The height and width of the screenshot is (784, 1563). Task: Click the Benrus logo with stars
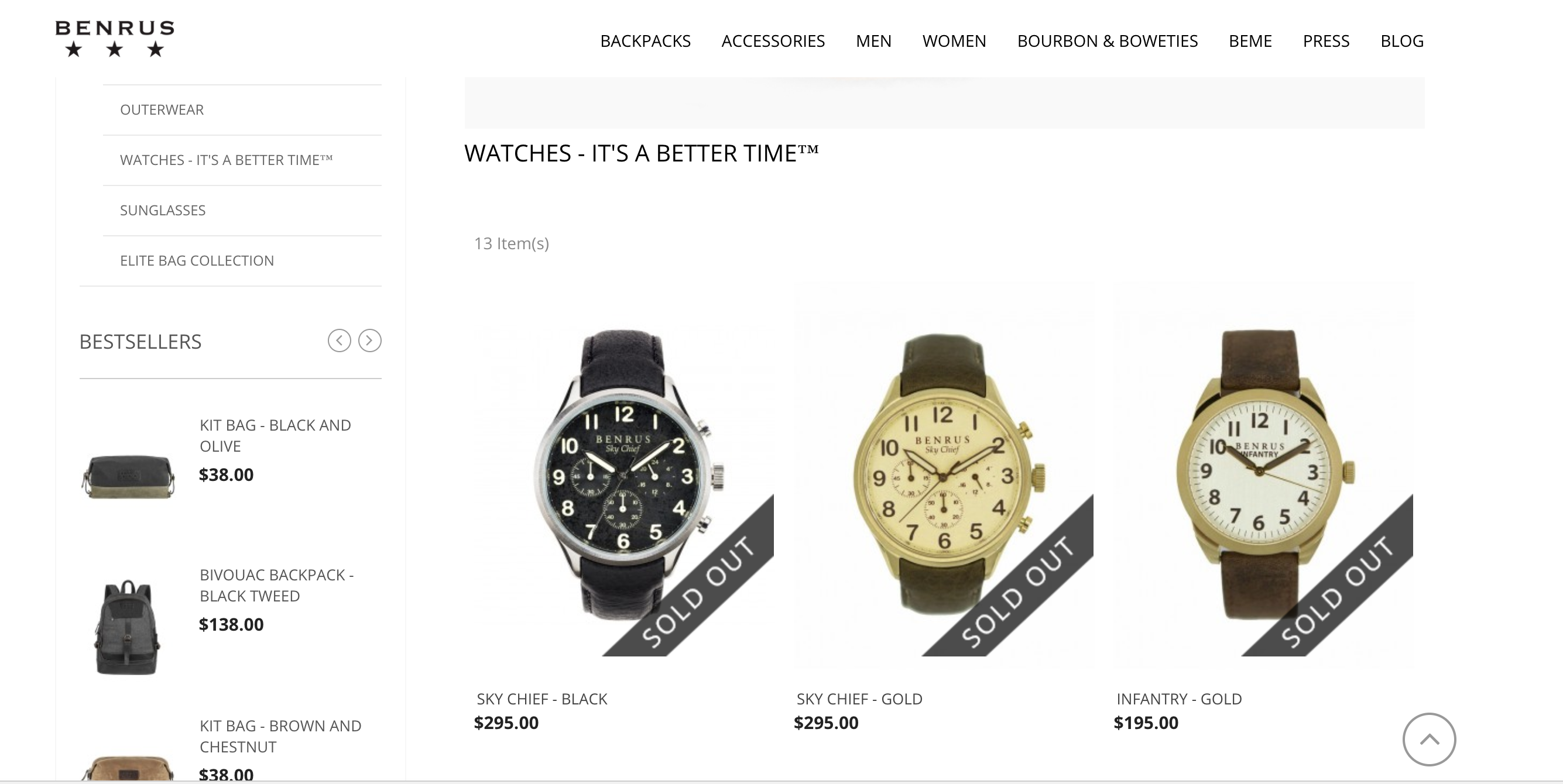point(115,39)
